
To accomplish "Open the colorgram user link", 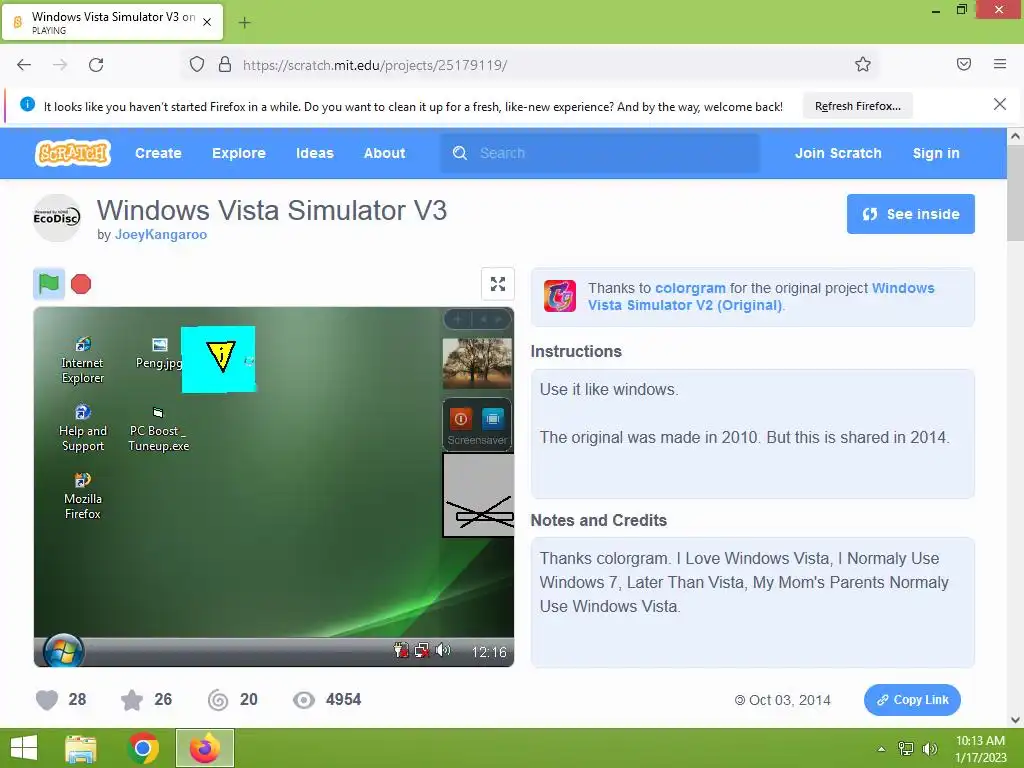I will click(690, 288).
